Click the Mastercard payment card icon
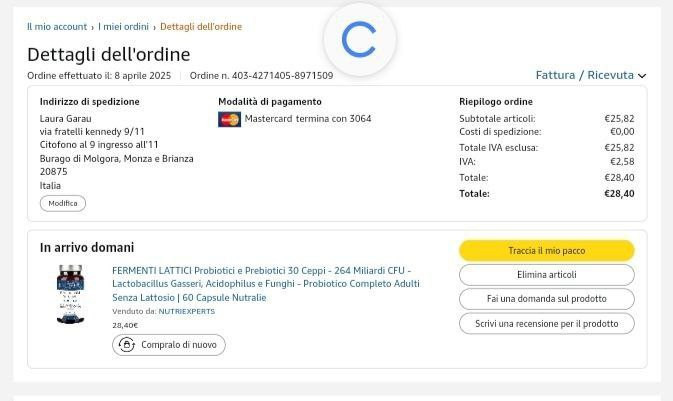673x401 pixels. pos(229,119)
